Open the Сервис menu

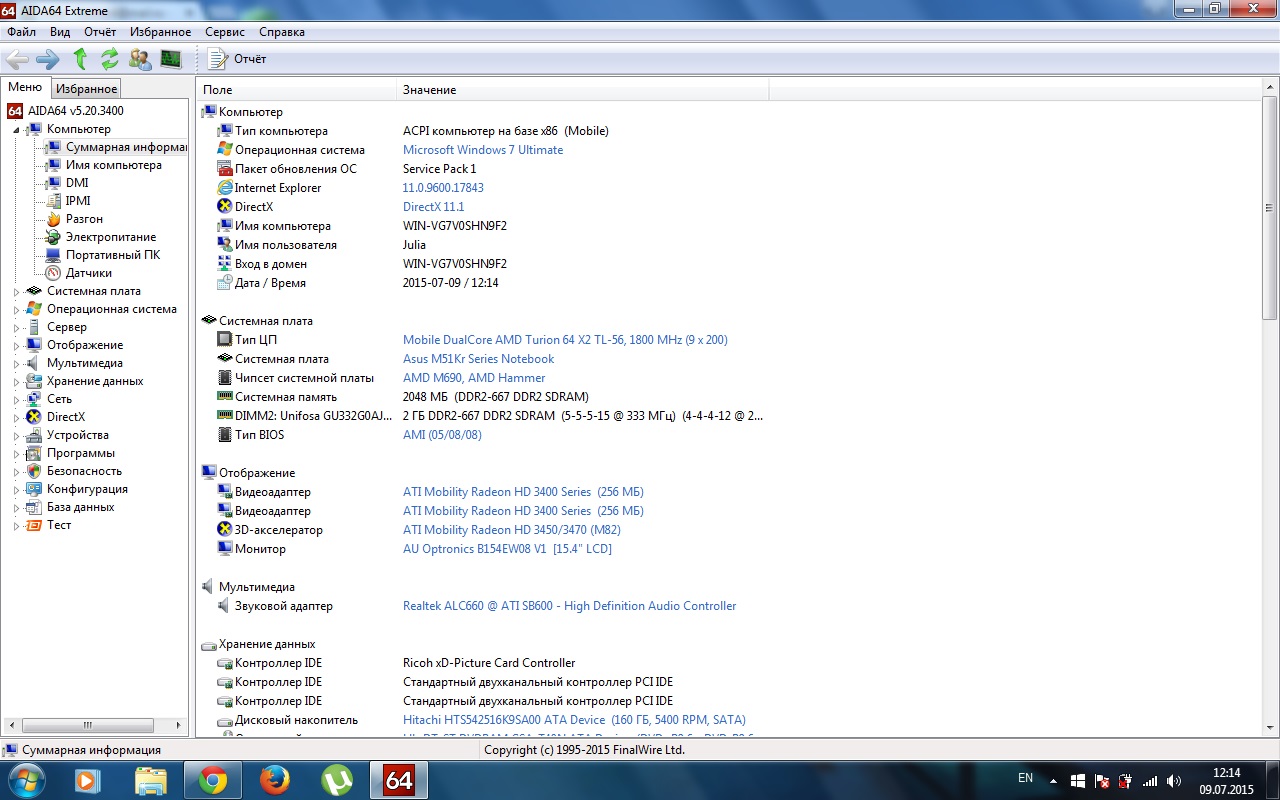tap(224, 32)
